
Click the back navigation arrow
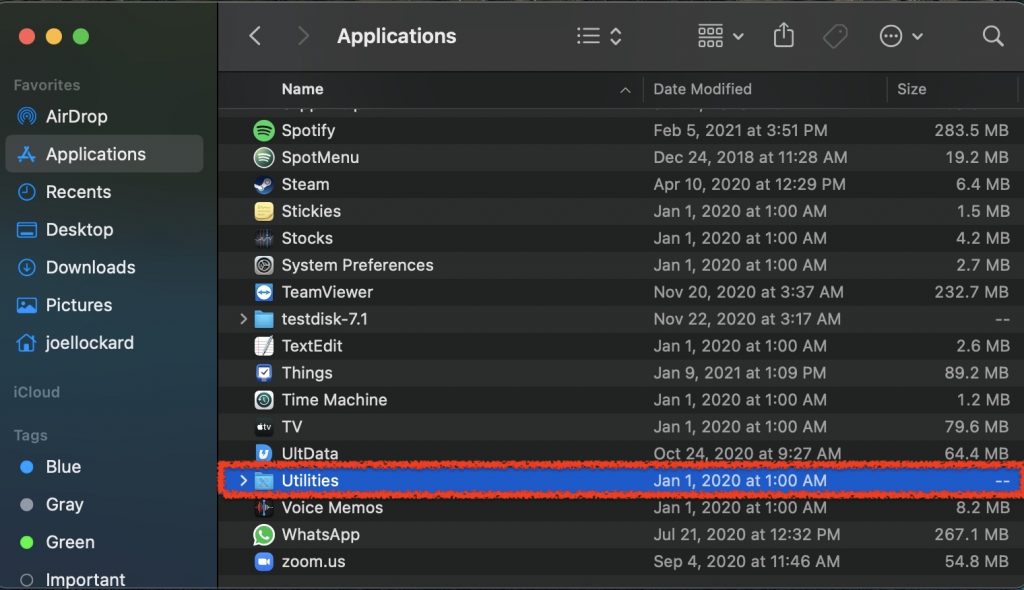coord(255,35)
